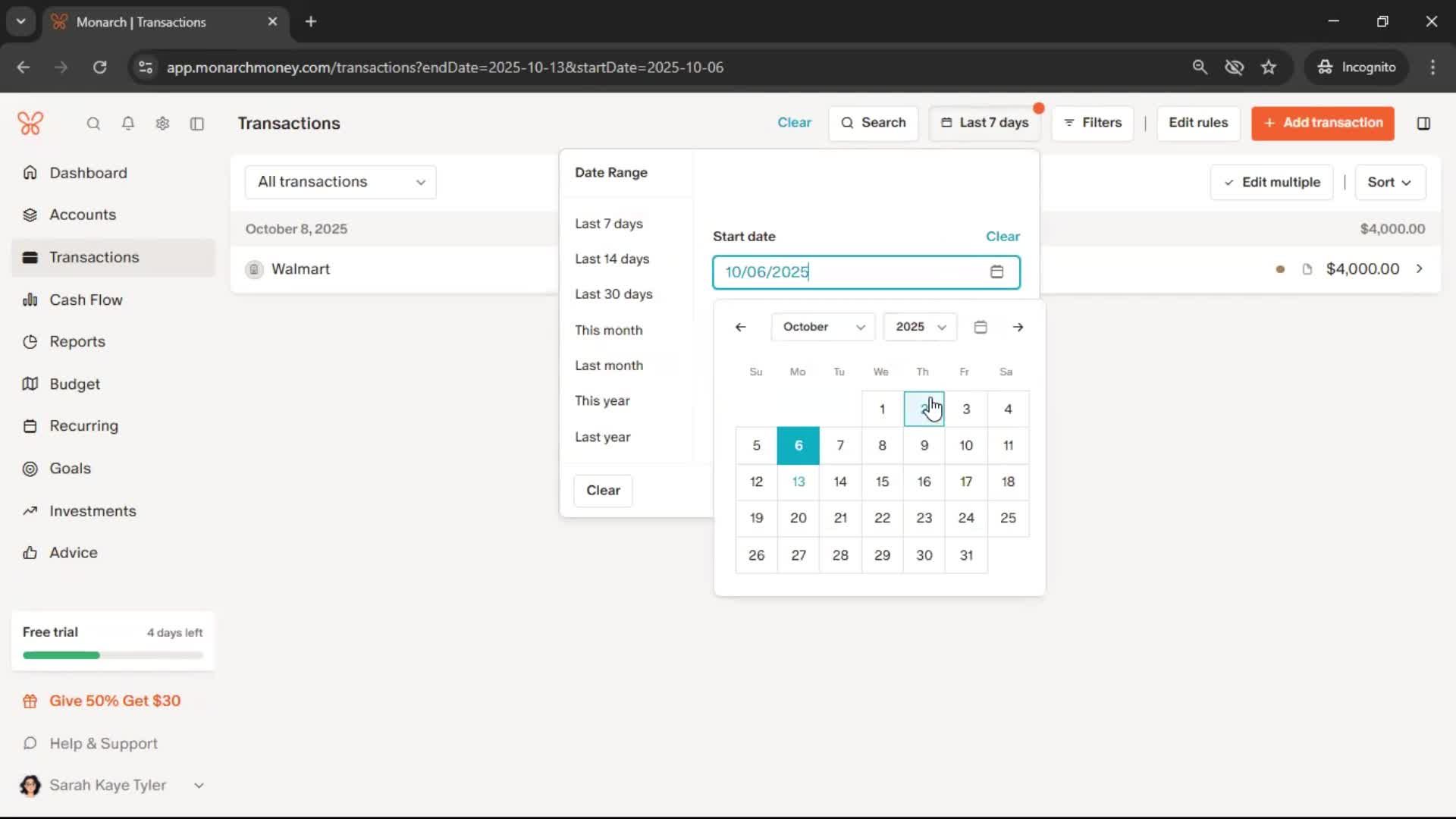The height and width of the screenshot is (819, 1456).
Task: Go to previous month arrow
Action: click(x=741, y=327)
